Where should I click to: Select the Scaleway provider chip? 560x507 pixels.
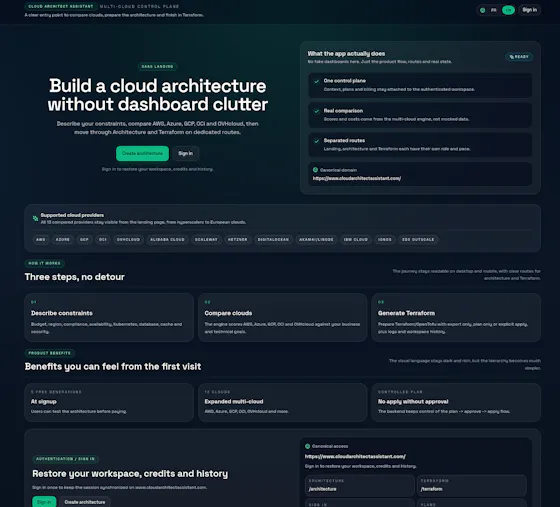[206, 239]
